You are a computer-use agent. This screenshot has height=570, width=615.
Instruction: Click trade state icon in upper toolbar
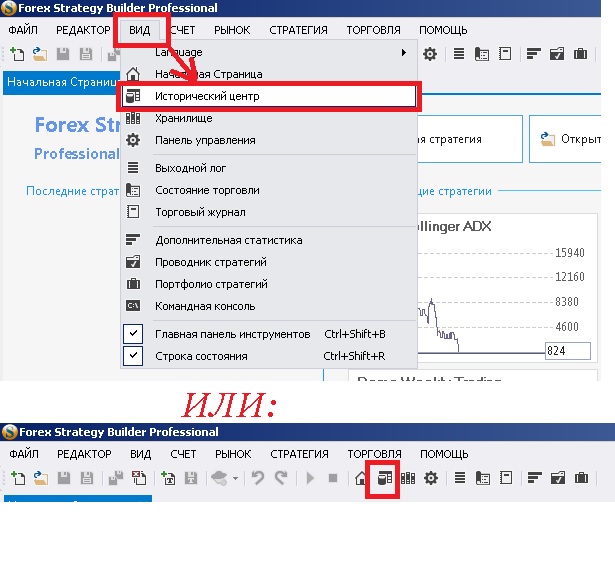[482, 54]
